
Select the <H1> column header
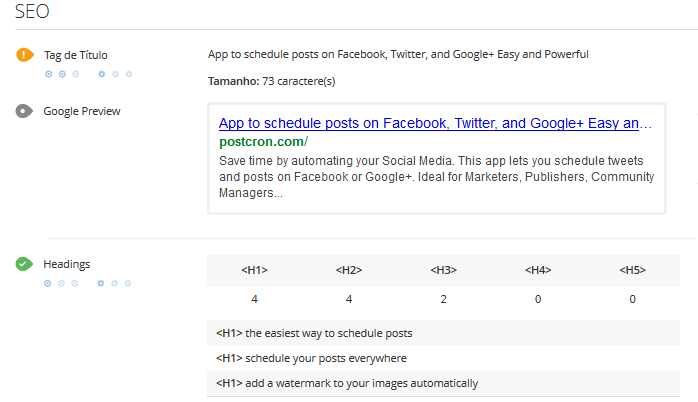254,270
